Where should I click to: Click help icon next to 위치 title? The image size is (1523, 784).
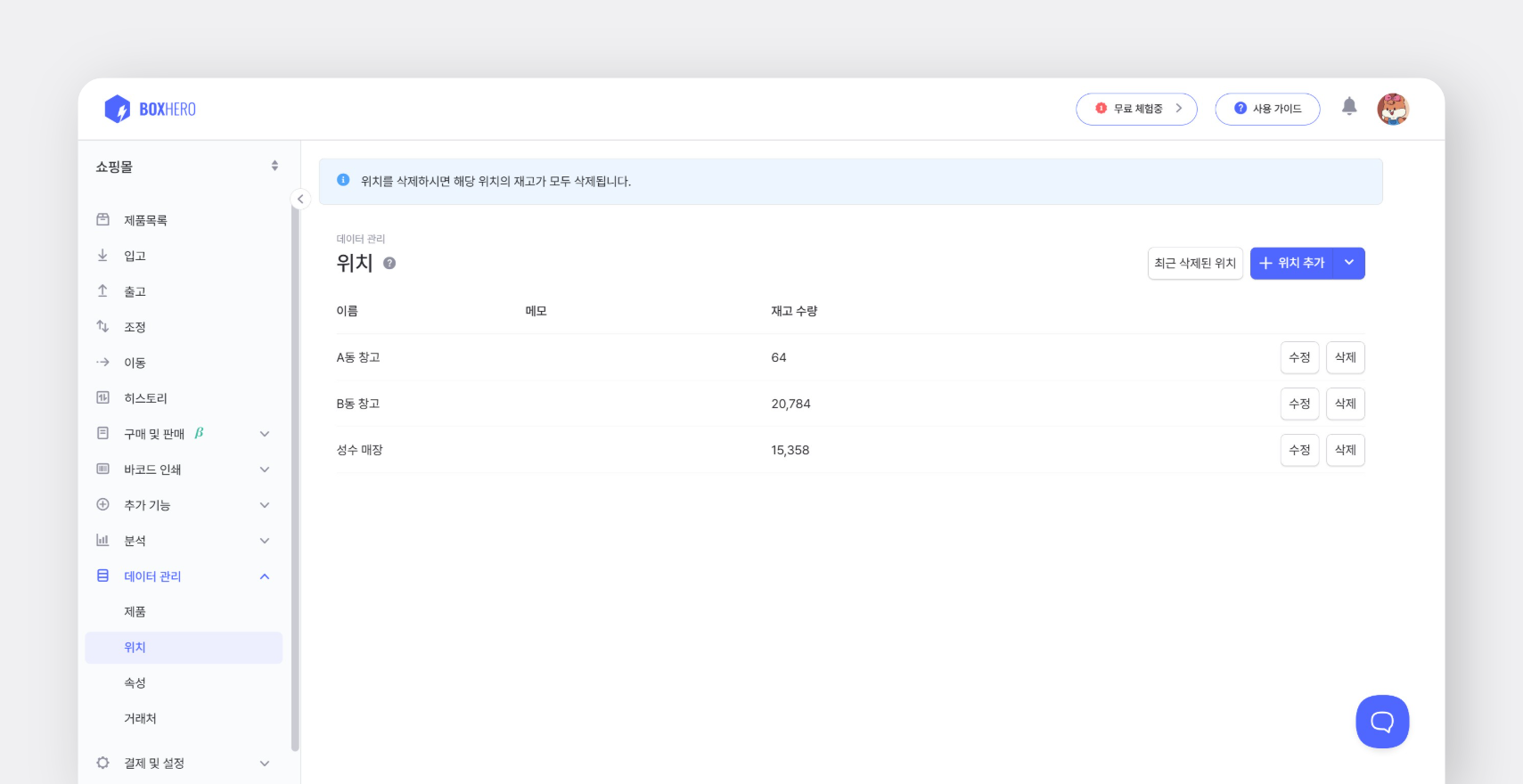[x=389, y=263]
